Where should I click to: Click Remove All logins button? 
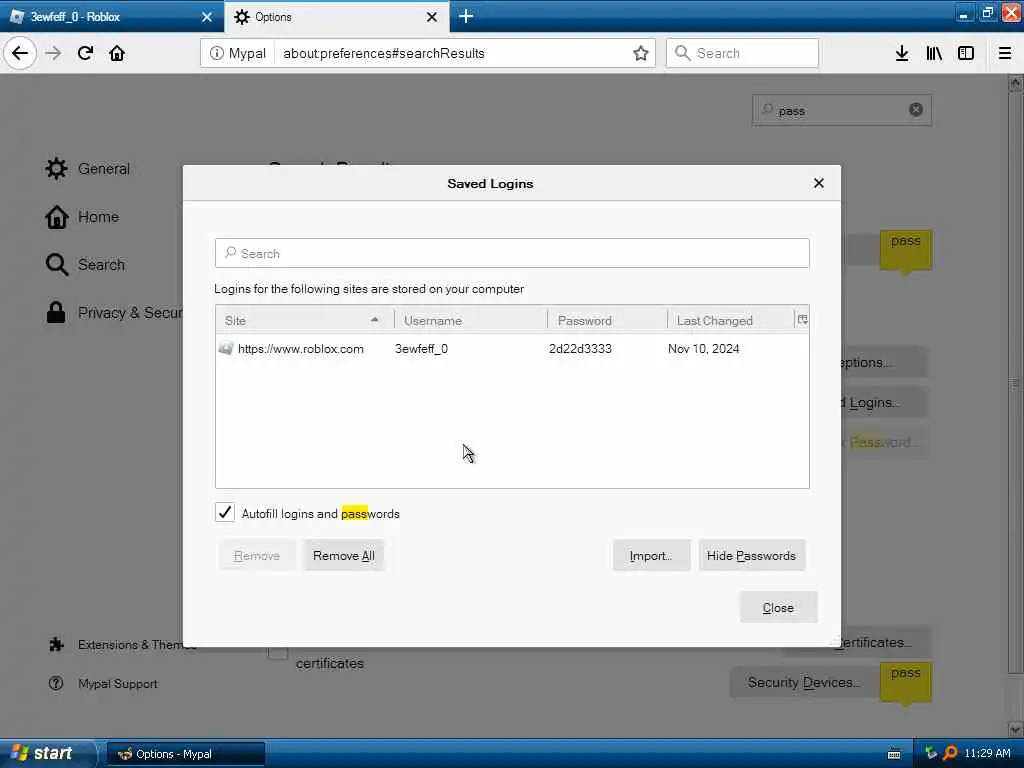(x=344, y=556)
